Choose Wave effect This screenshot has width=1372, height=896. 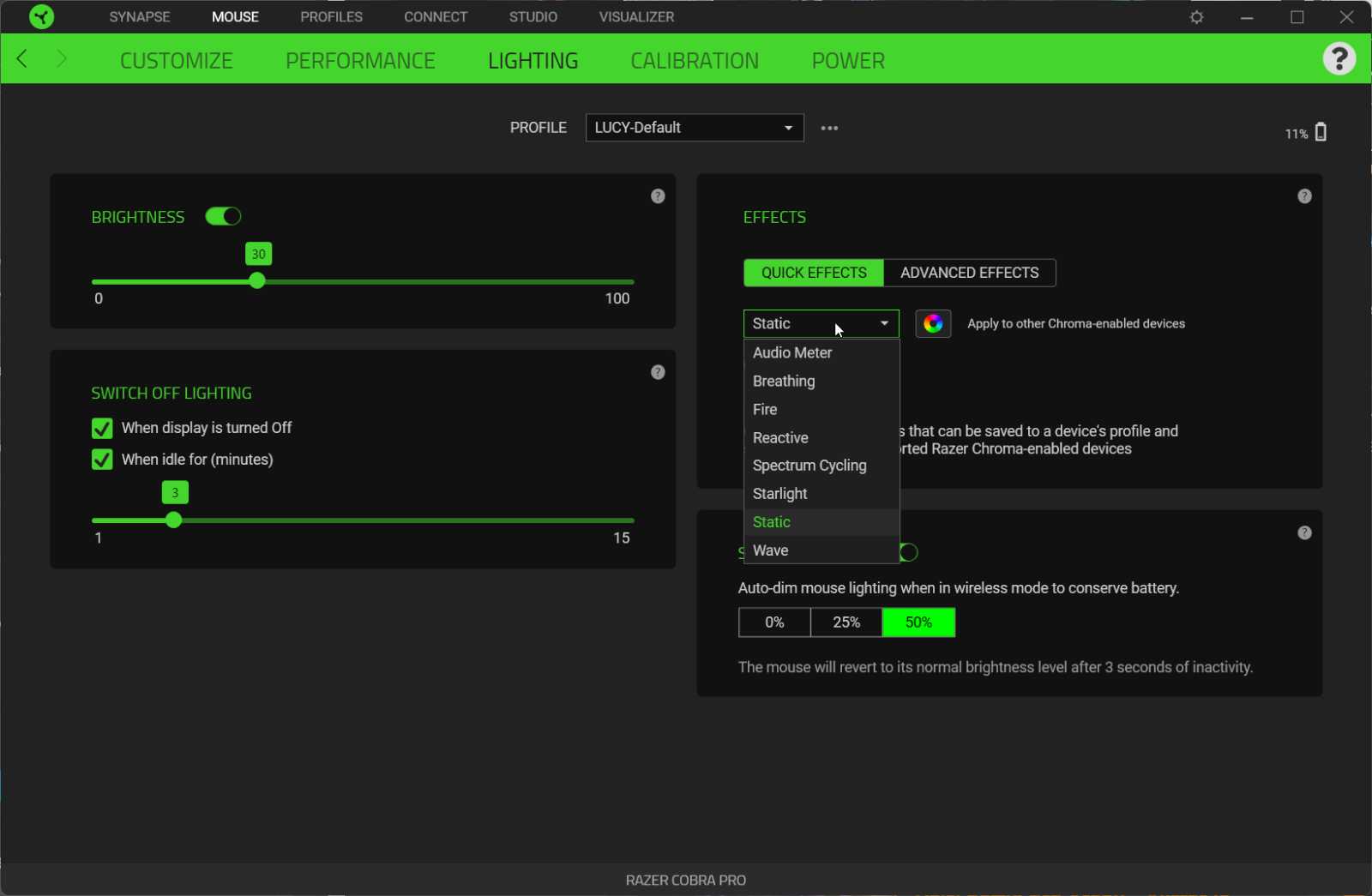click(821, 550)
